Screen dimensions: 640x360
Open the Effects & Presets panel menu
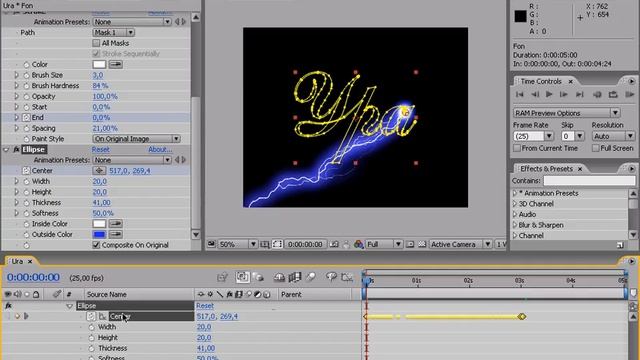631,169
